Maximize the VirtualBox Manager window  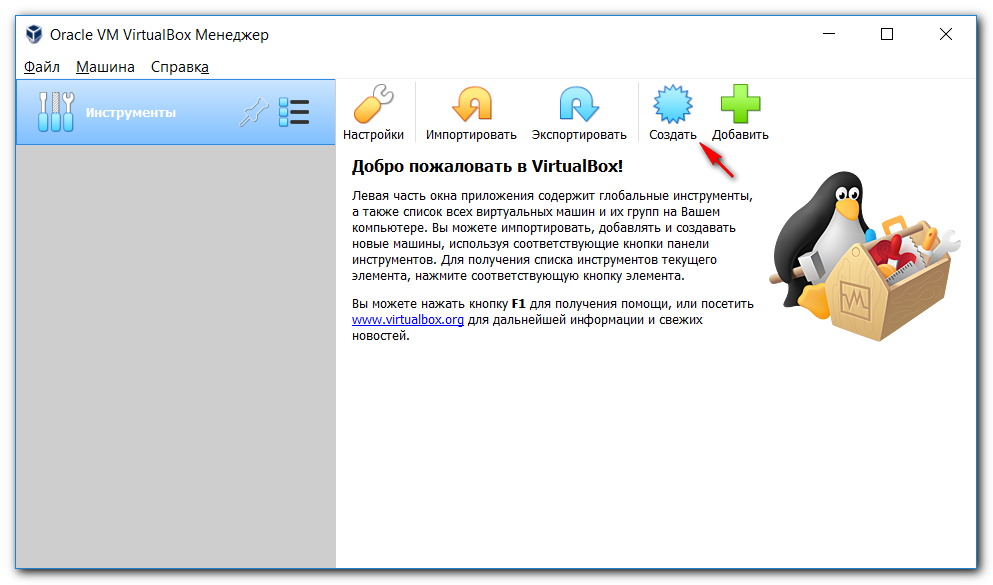coord(887,34)
